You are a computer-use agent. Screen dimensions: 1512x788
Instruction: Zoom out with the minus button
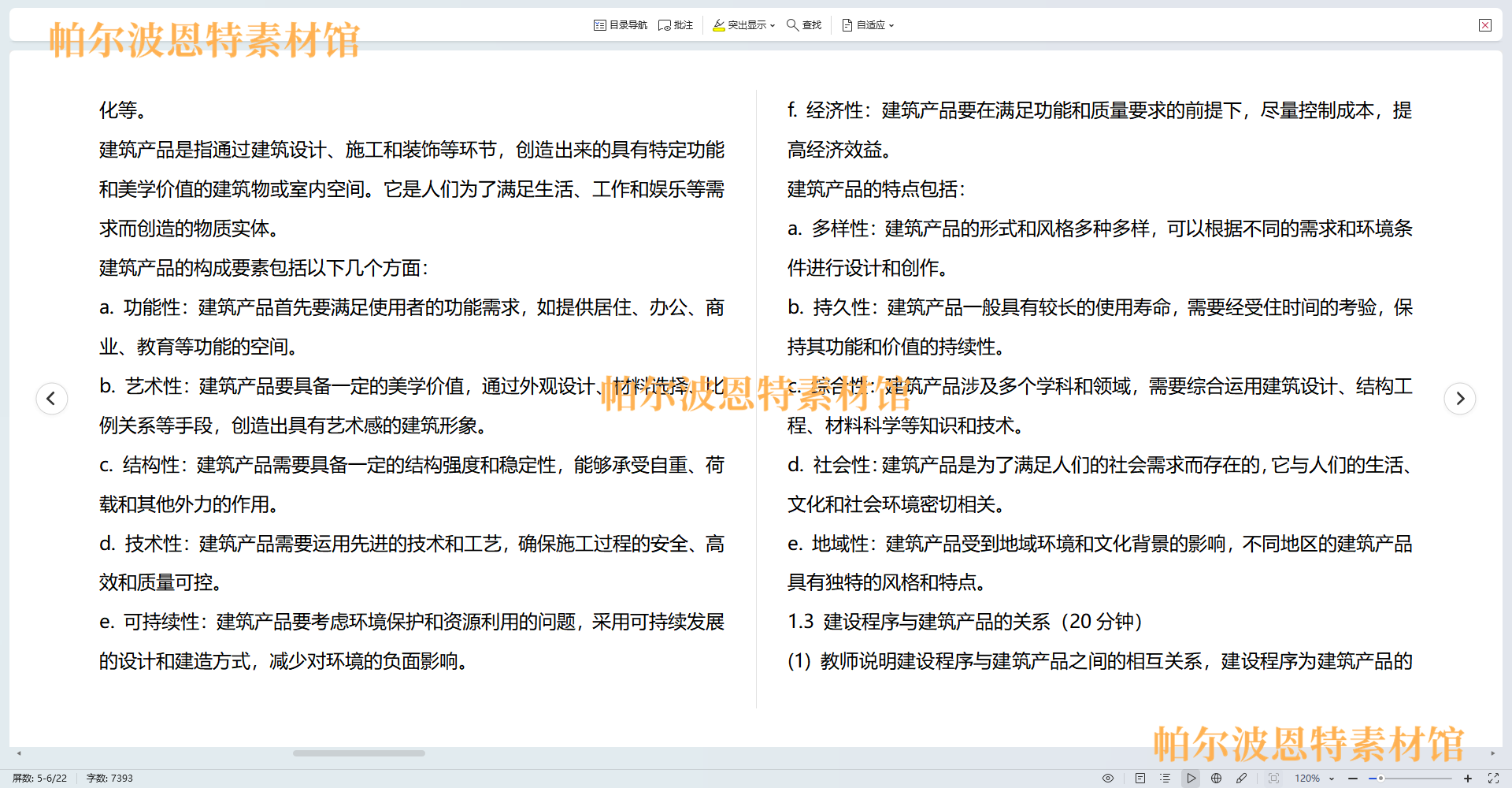click(1353, 778)
